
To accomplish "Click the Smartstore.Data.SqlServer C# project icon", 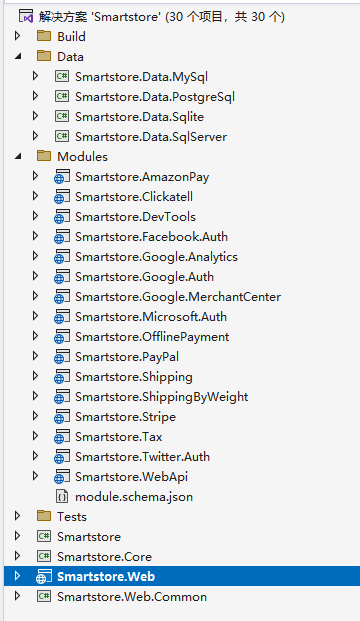I will tap(62, 136).
